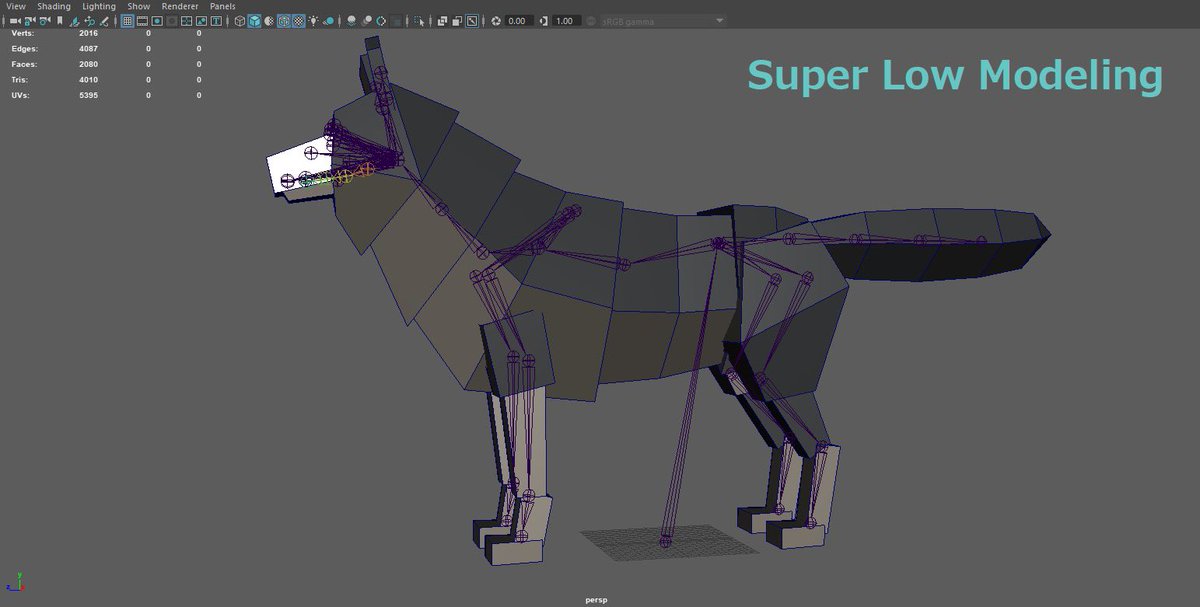Image resolution: width=1200 pixels, height=607 pixels.
Task: Open the Show menu
Action: coord(139,6)
